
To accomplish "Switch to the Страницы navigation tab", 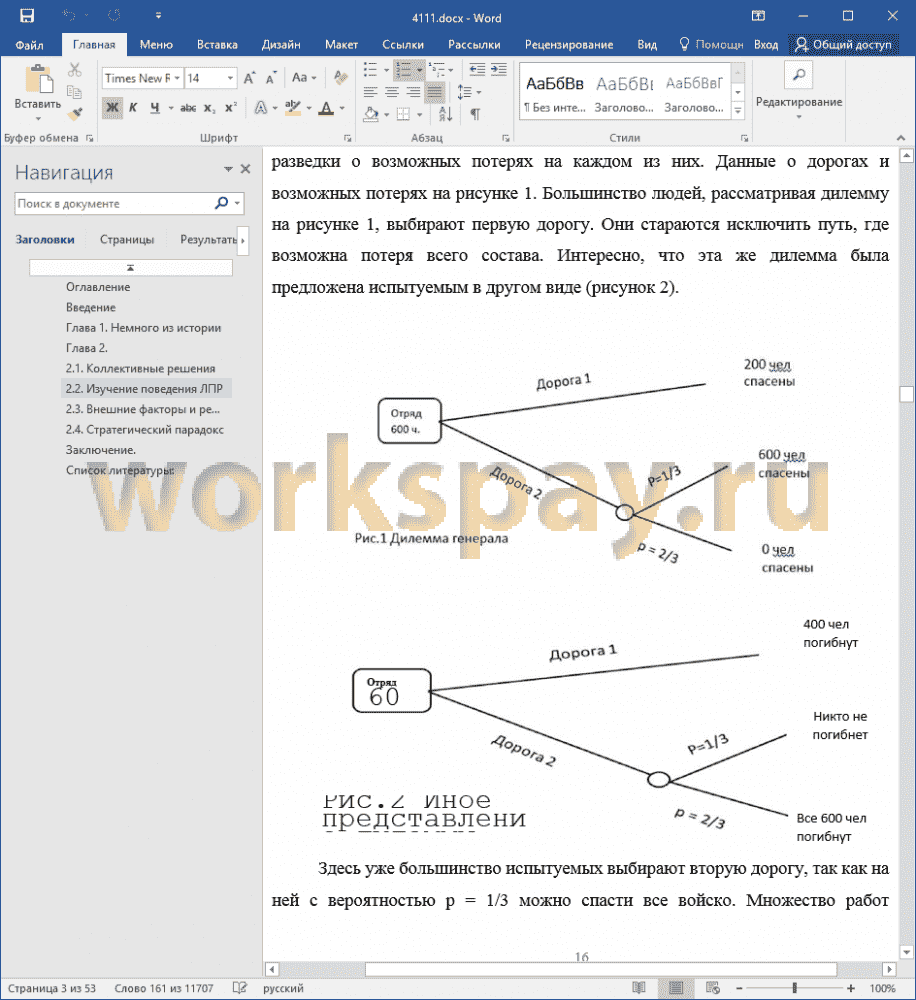I will 127,240.
